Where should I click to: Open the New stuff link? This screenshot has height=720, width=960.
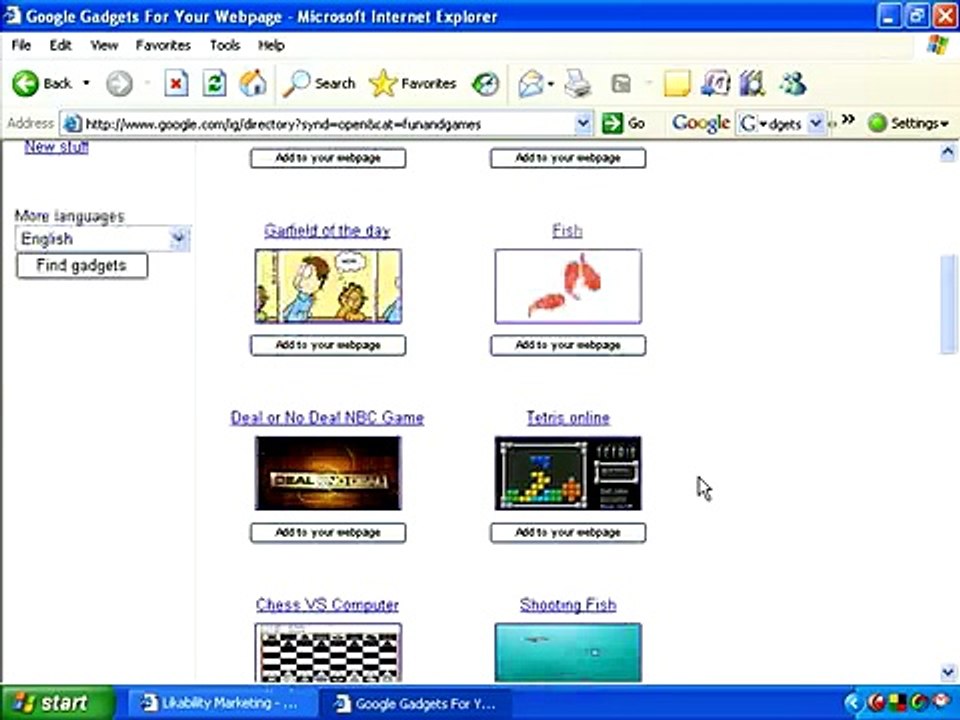(x=56, y=147)
